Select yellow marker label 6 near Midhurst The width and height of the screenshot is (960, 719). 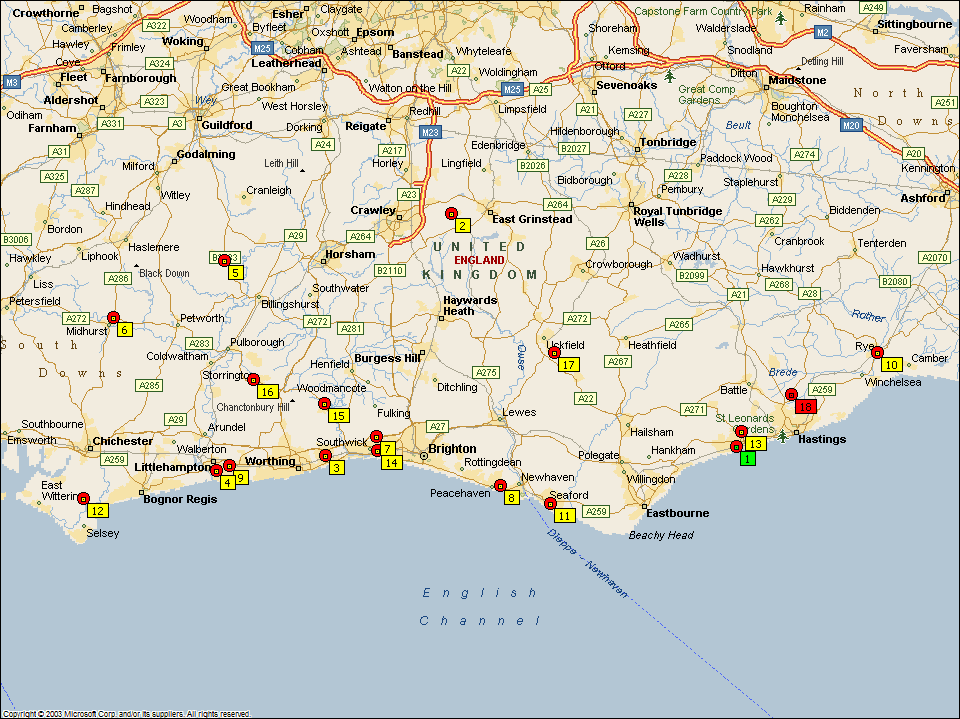point(125,330)
